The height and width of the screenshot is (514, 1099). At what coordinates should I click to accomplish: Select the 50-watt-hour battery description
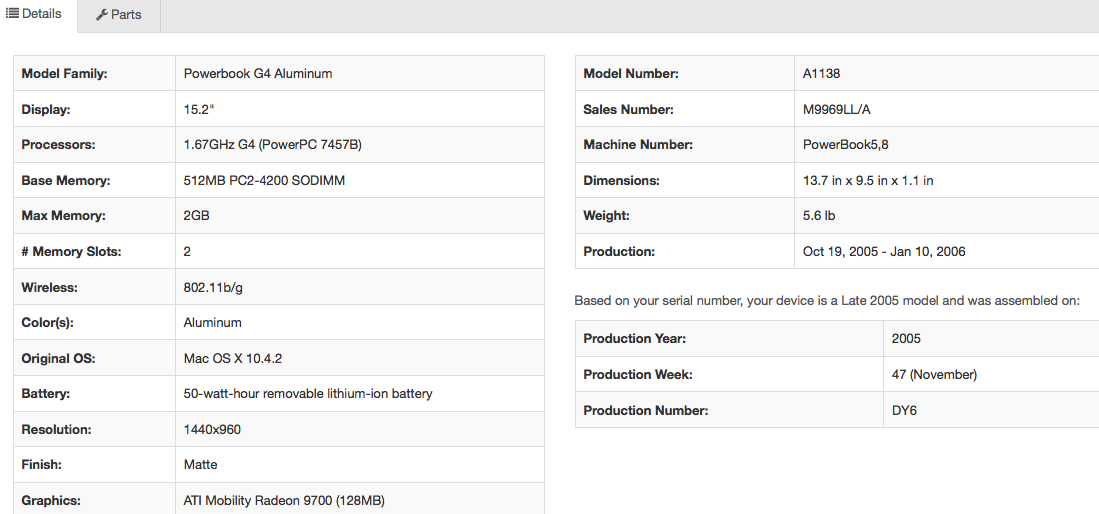point(308,393)
